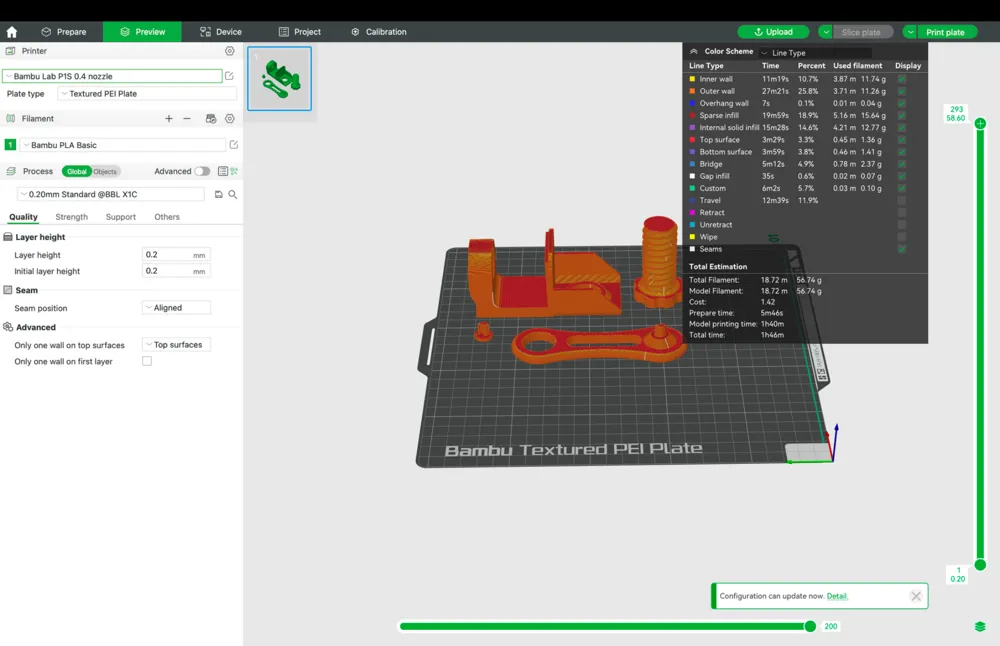Open the Detail link in the notification

click(x=837, y=596)
